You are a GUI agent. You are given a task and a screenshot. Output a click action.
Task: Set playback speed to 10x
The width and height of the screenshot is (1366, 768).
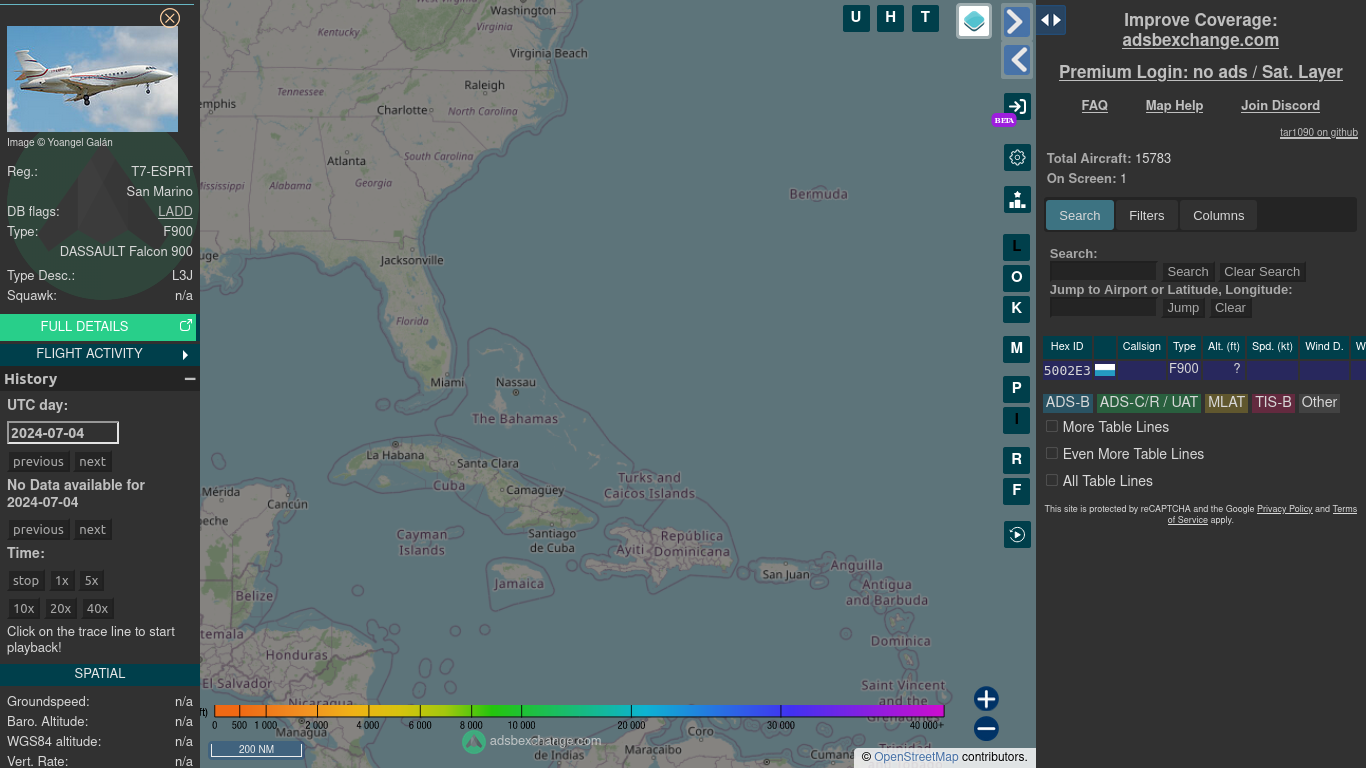(24, 609)
